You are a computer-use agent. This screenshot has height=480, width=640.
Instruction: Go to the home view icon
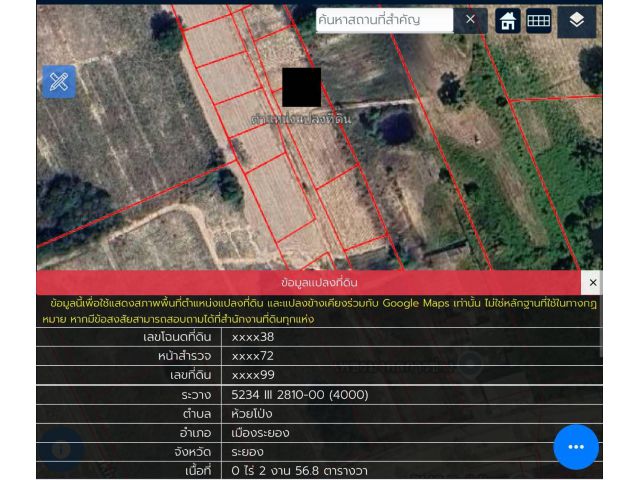click(508, 20)
